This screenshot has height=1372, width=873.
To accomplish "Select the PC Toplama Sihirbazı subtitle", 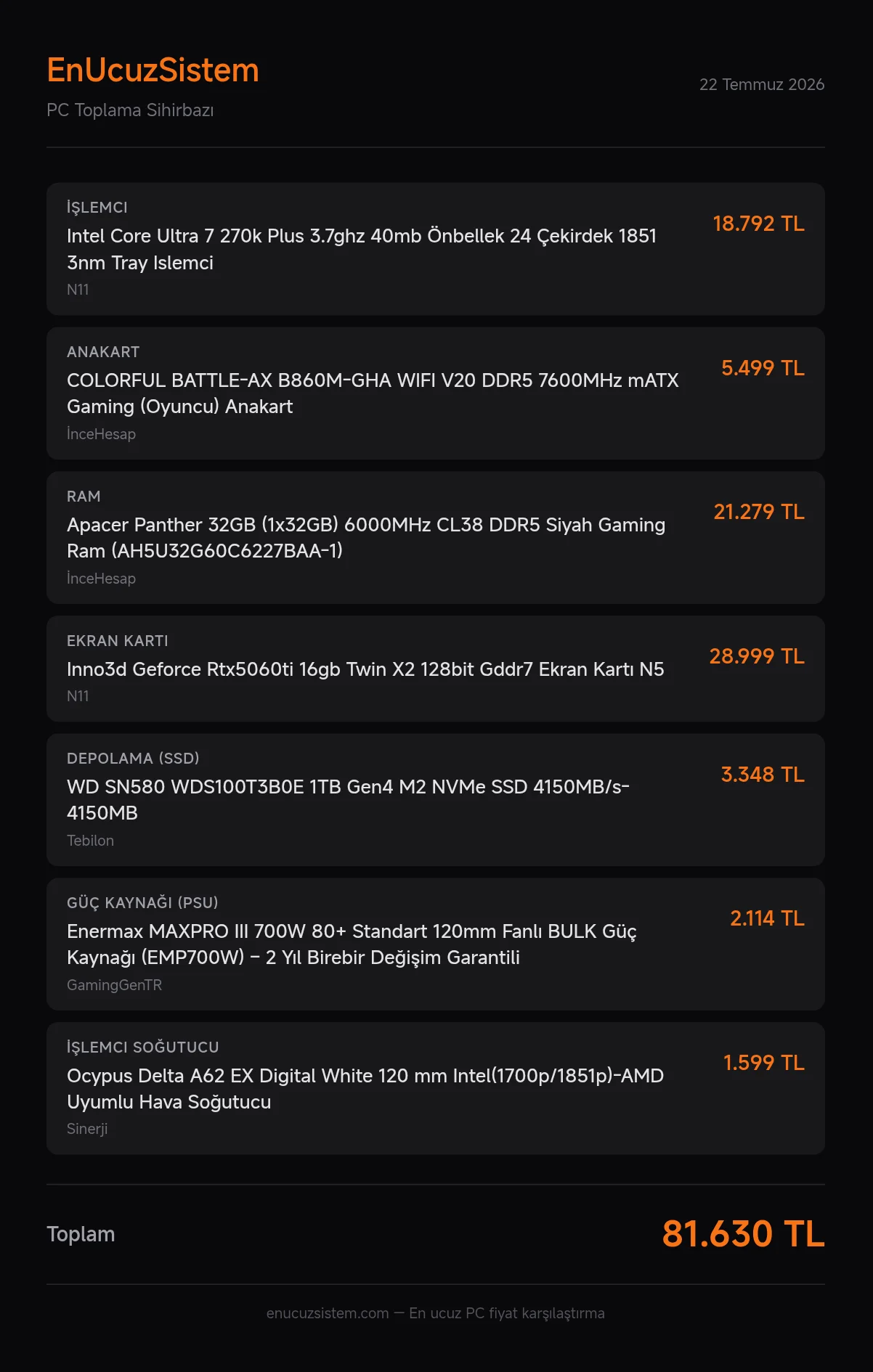I will click(x=130, y=110).
